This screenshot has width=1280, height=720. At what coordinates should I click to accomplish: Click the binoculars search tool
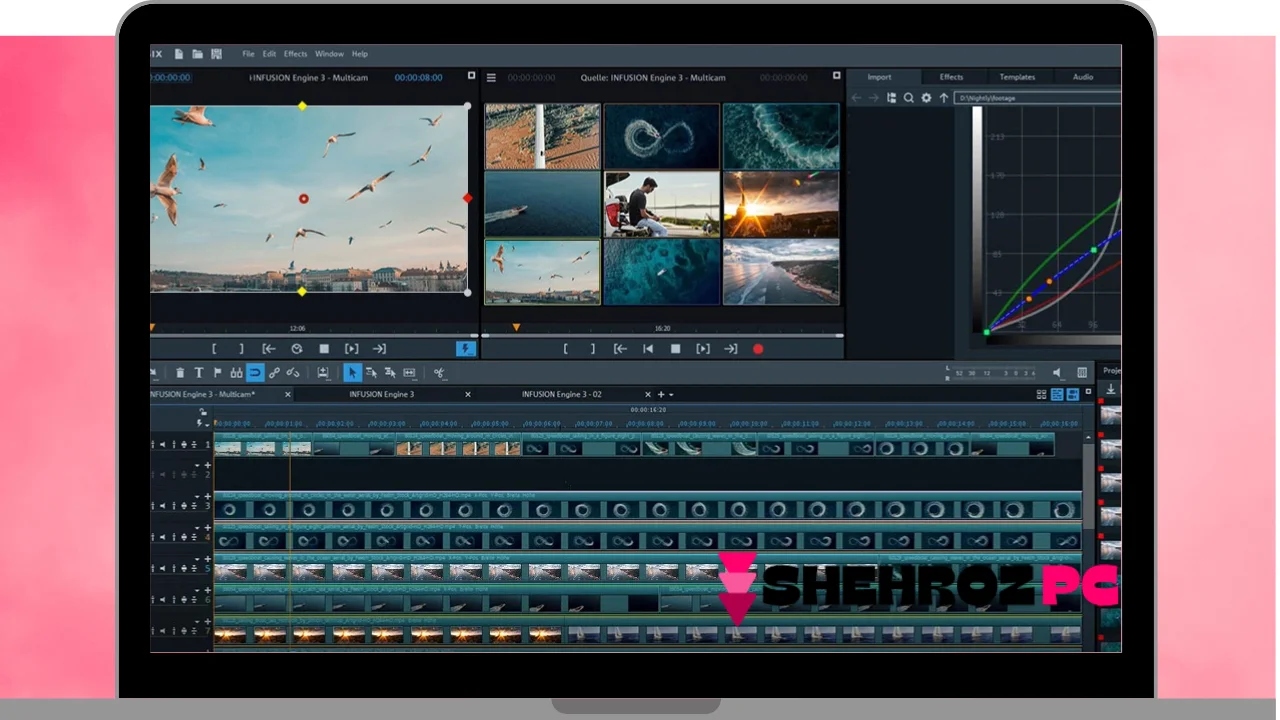click(236, 373)
